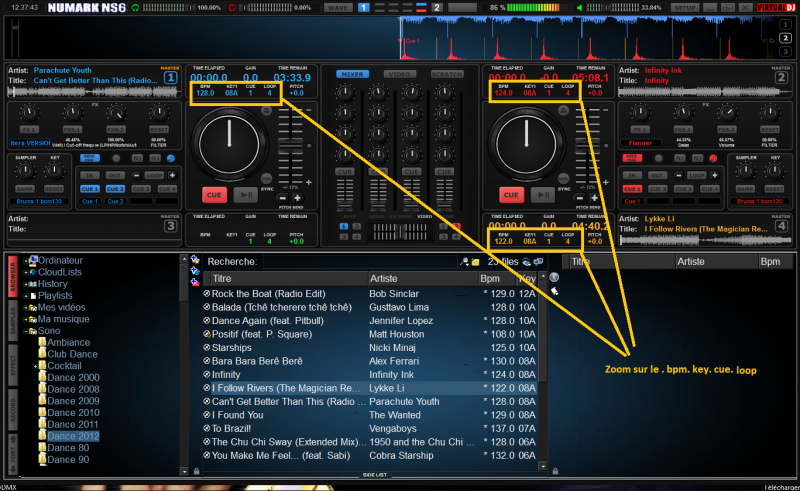Switch to the VIDEO panel tab
Image resolution: width=800 pixels, height=491 pixels.
tap(399, 75)
